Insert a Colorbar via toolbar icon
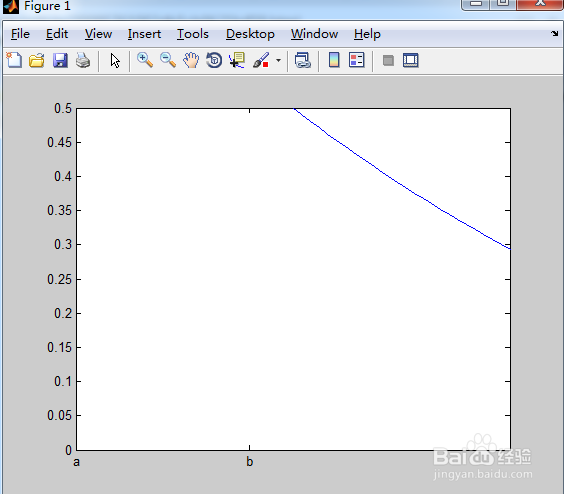 pos(334,60)
